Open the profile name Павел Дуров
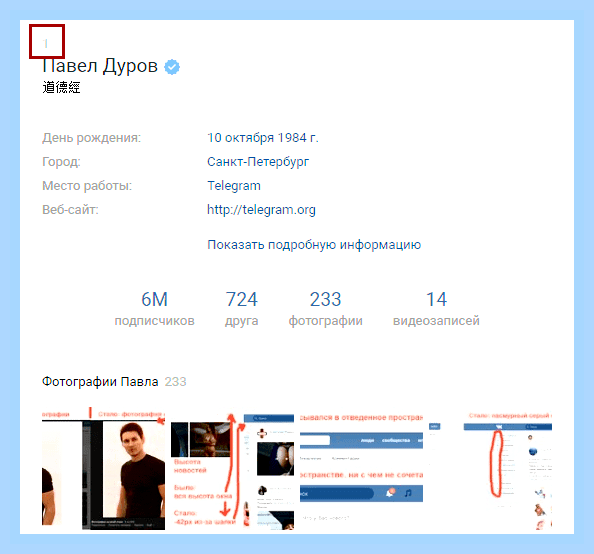The image size is (594, 554). pyautogui.click(x=100, y=66)
